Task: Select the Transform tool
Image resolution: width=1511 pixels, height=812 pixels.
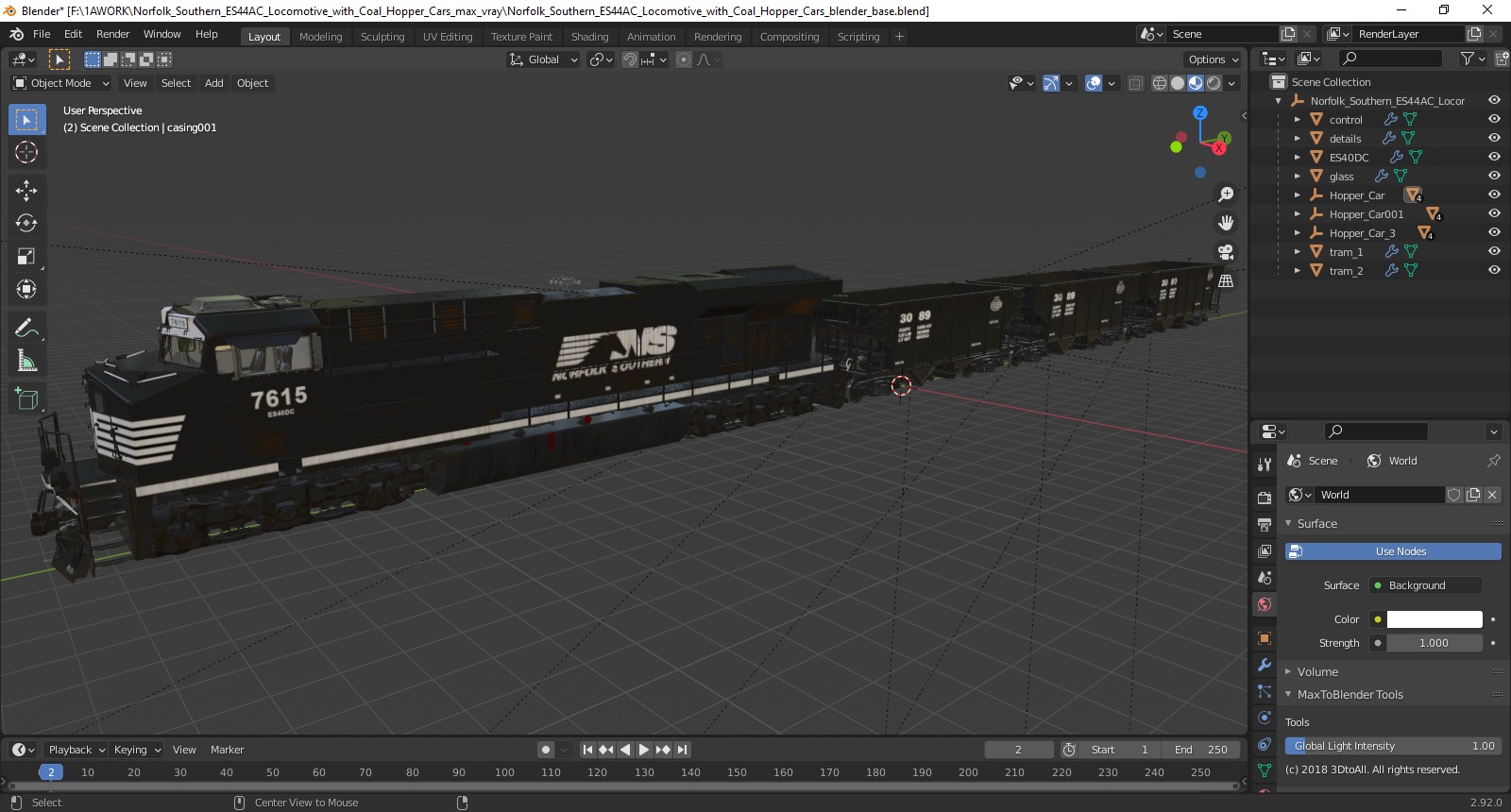Action: pos(26,289)
